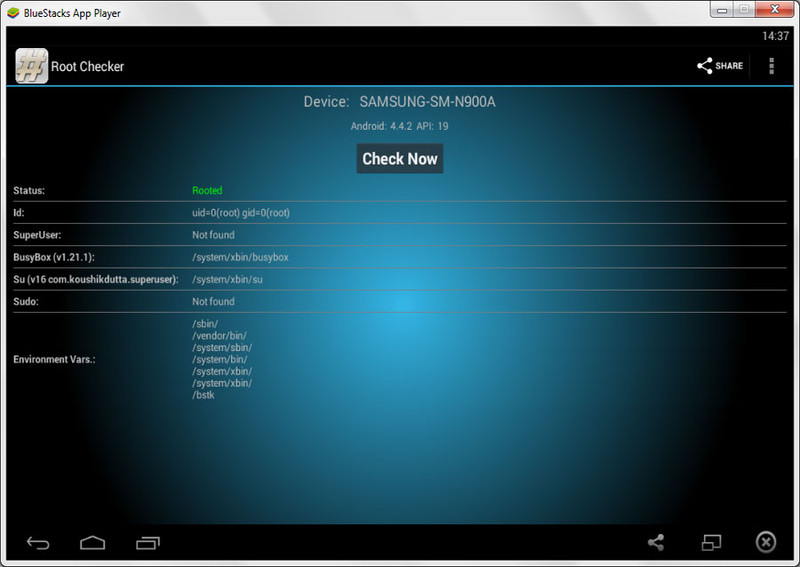Click the Id: row label
Image resolution: width=800 pixels, height=567 pixels.
(x=19, y=213)
